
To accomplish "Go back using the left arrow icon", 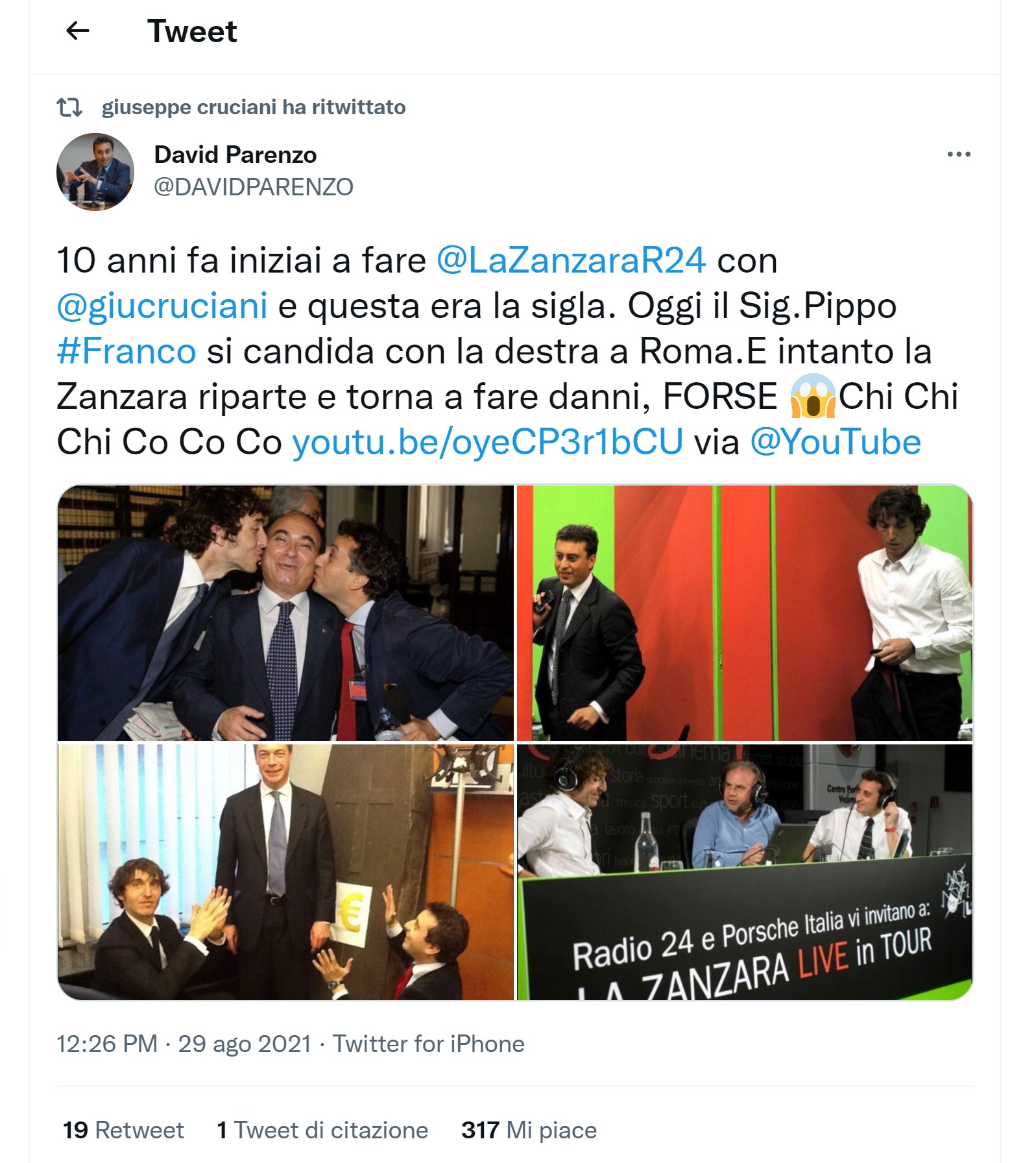I will pos(78,31).
